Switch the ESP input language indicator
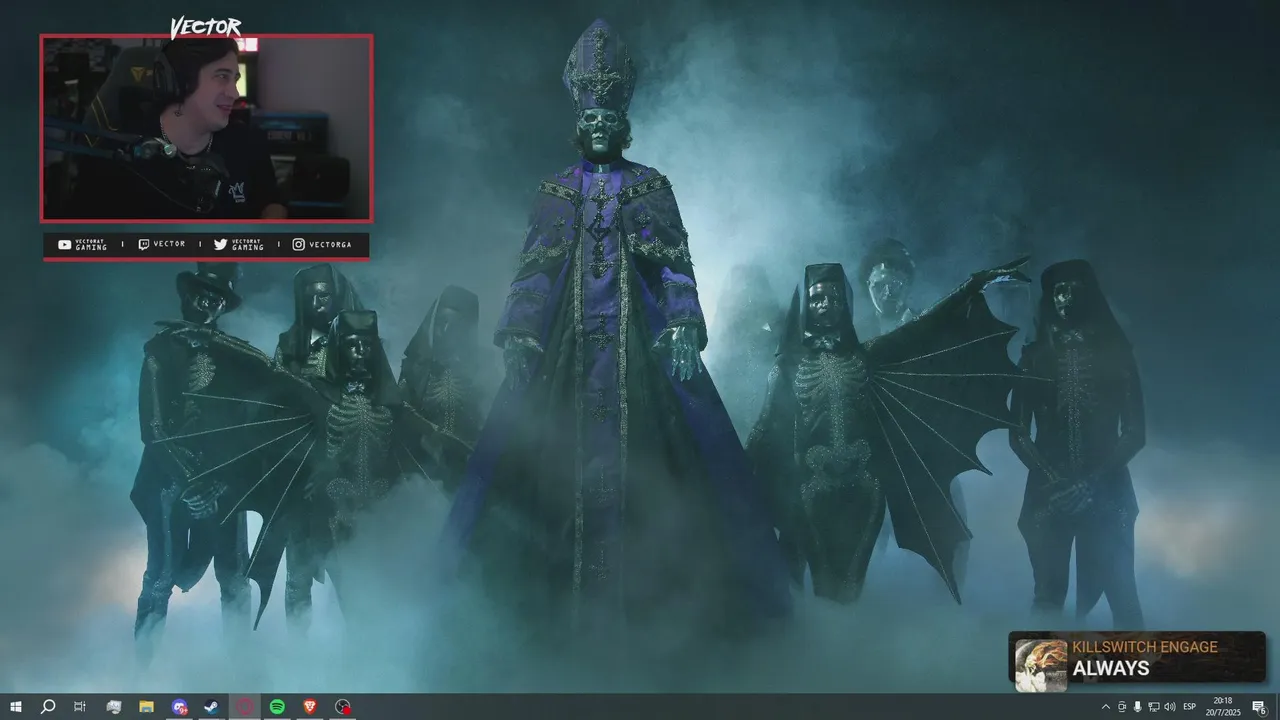 pyautogui.click(x=1190, y=707)
